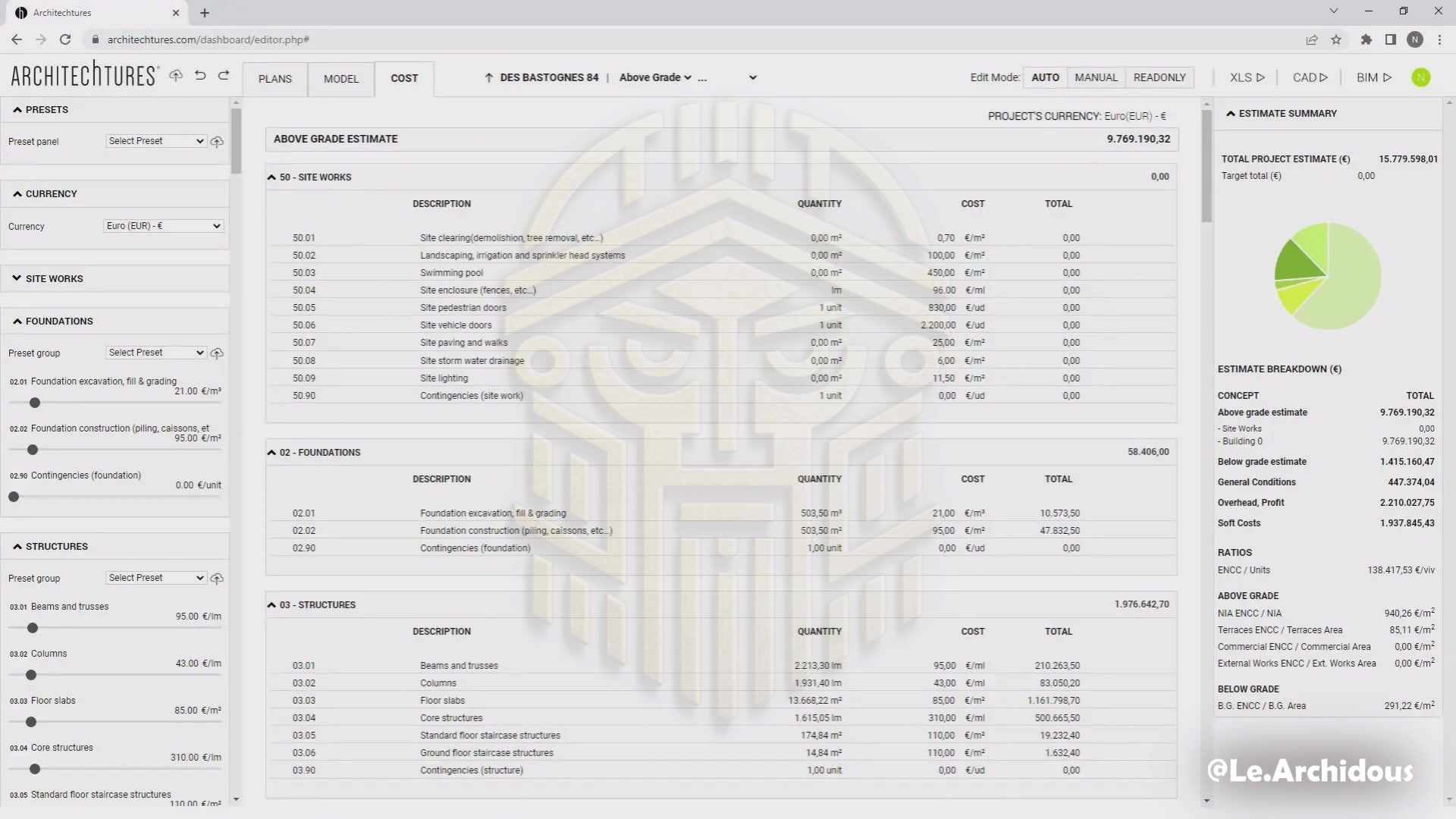
Task: Click the Foundations preset cloud save icon
Action: pos(217,353)
